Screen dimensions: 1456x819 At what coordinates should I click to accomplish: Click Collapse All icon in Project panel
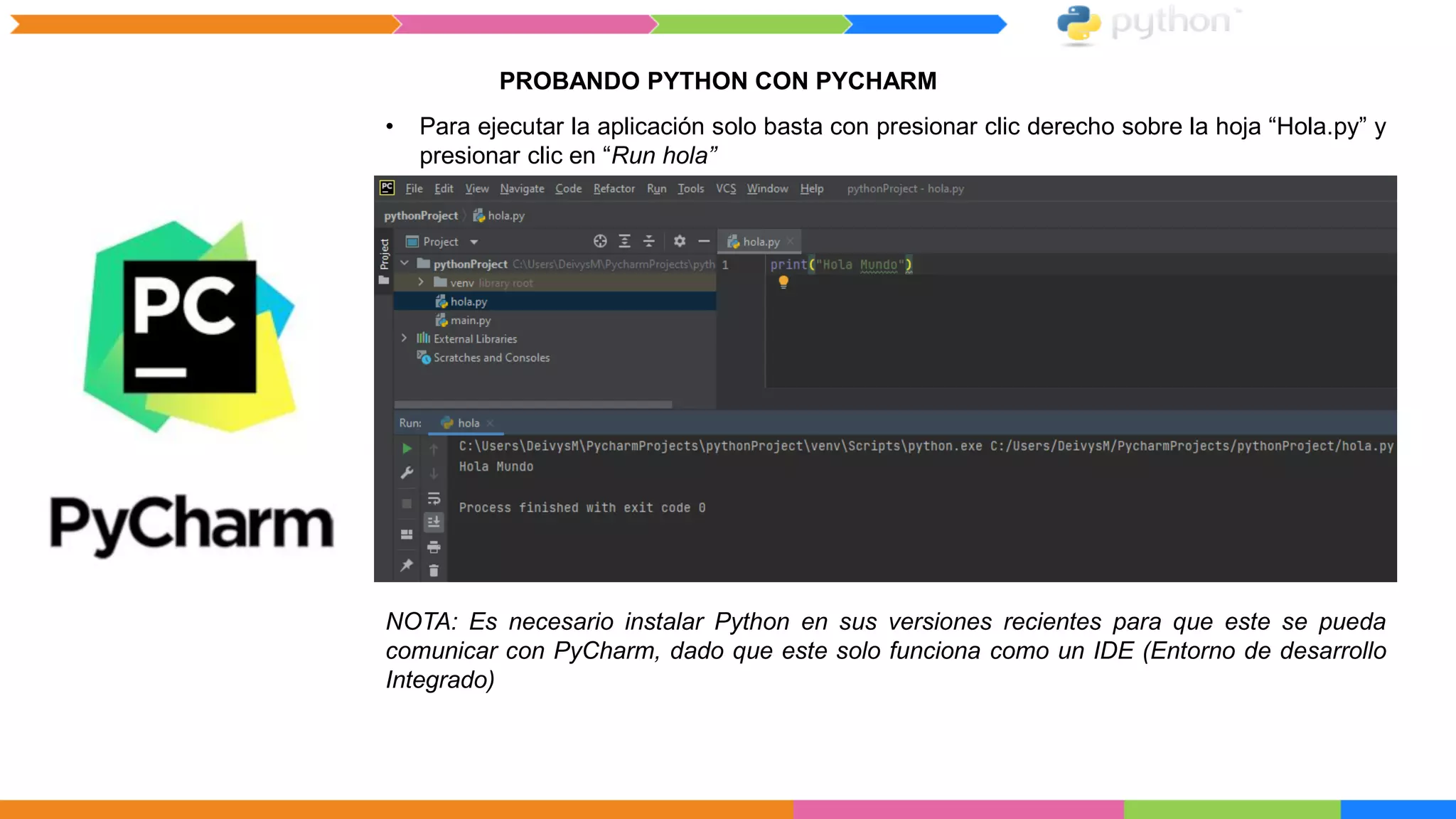pos(648,241)
